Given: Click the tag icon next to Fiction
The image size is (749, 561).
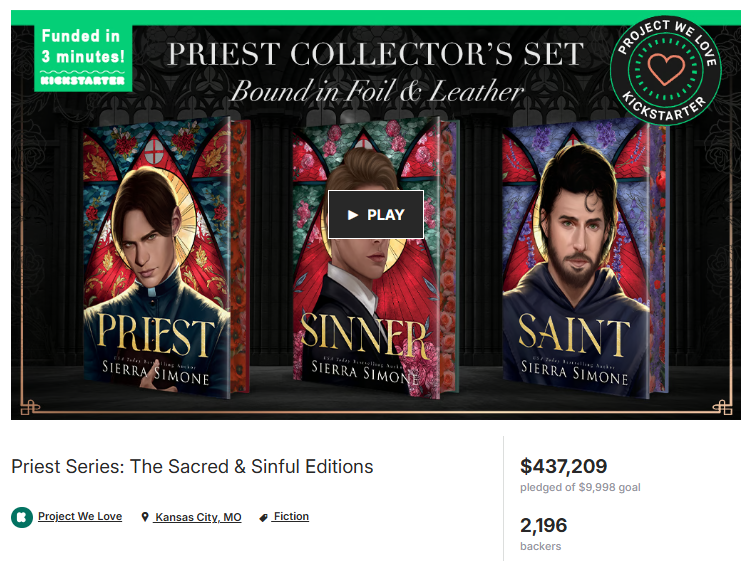Looking at the screenshot, I should 264,518.
